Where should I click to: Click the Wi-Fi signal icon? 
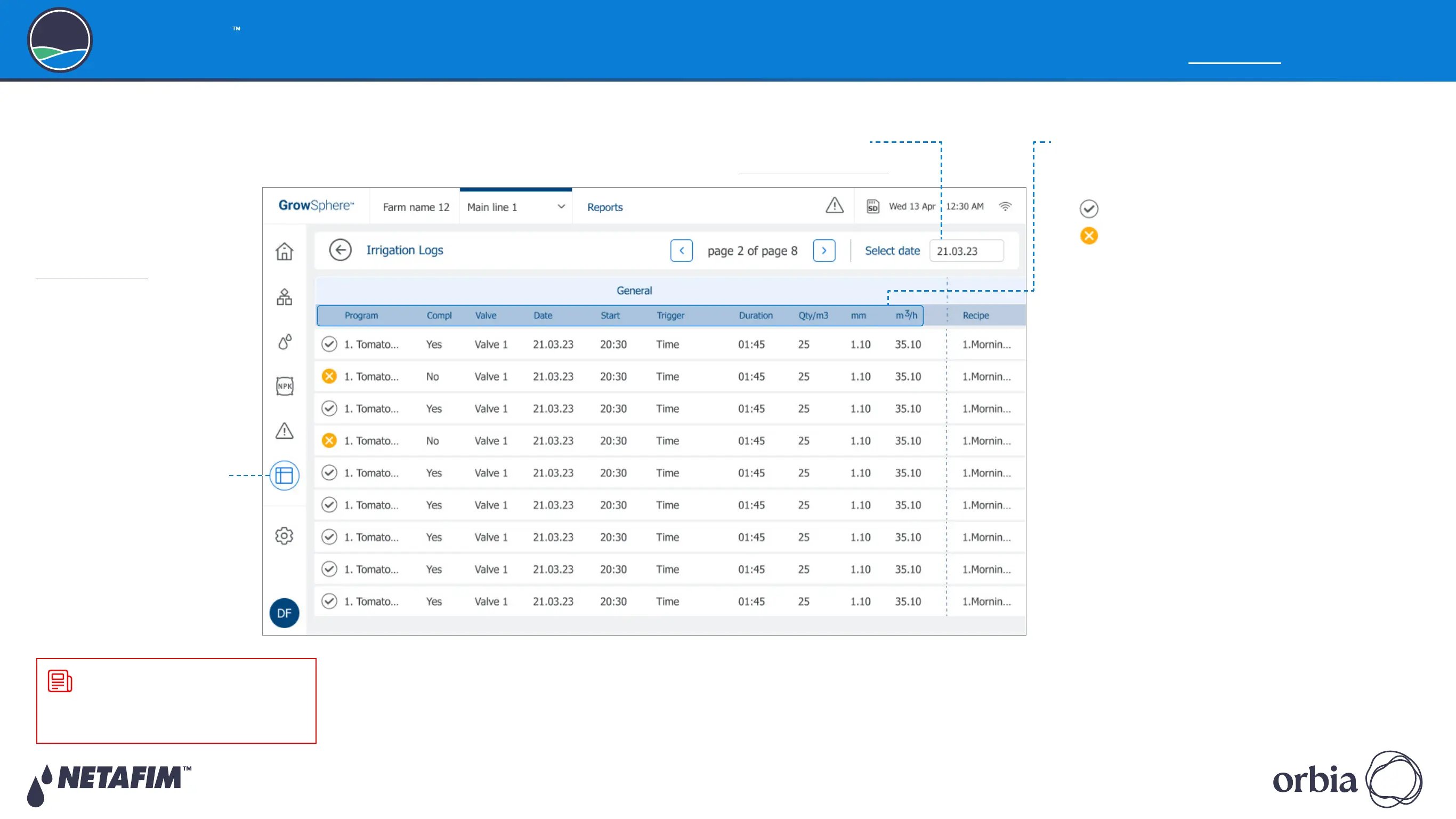pos(1005,206)
